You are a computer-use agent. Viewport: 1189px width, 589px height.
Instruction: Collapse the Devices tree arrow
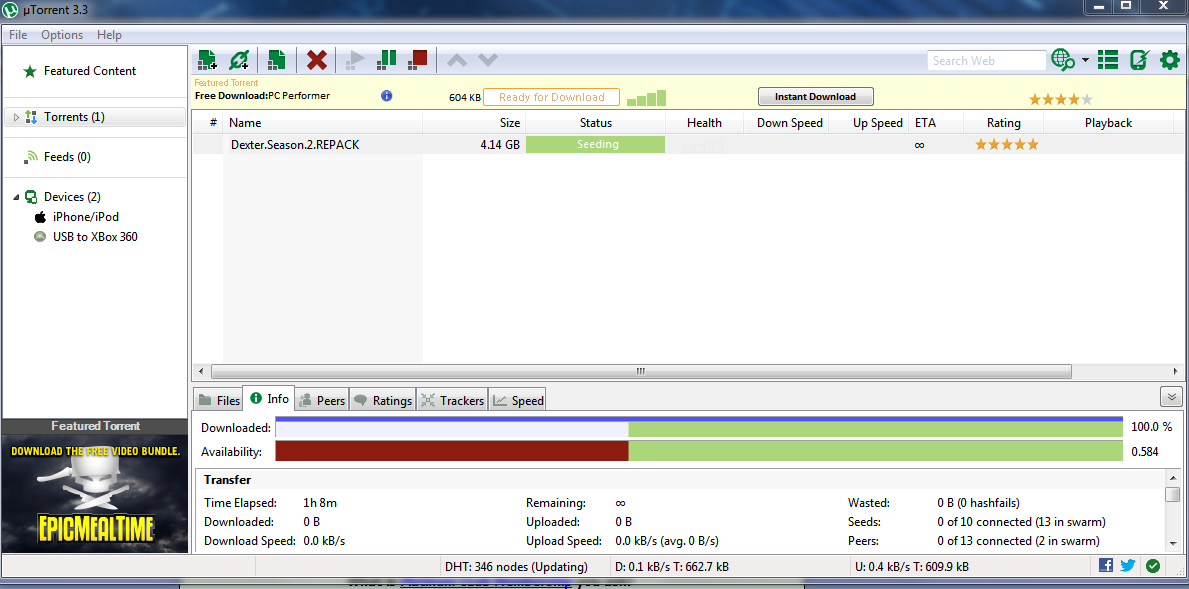click(16, 197)
